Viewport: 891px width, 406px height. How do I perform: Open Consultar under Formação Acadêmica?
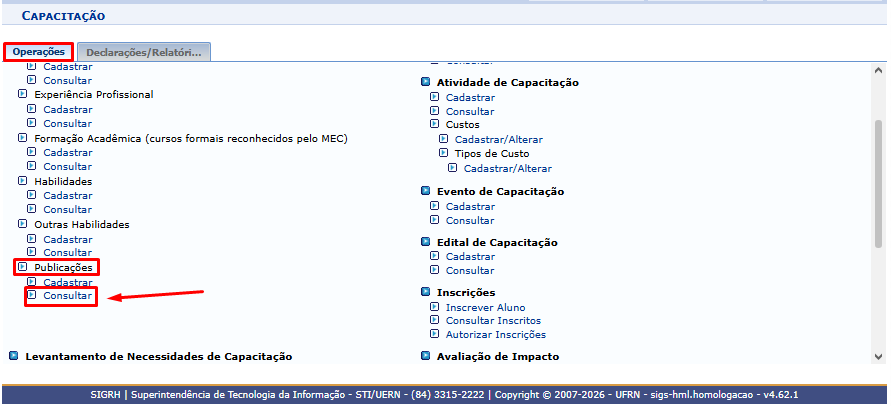click(68, 167)
